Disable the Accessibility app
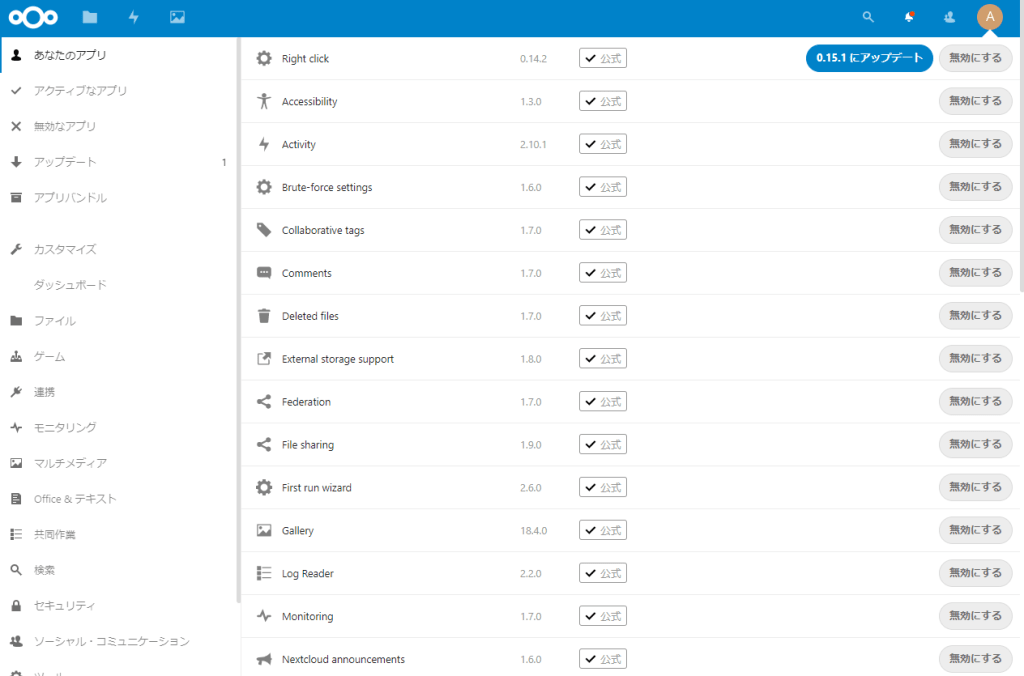The height and width of the screenshot is (676, 1024). click(975, 101)
